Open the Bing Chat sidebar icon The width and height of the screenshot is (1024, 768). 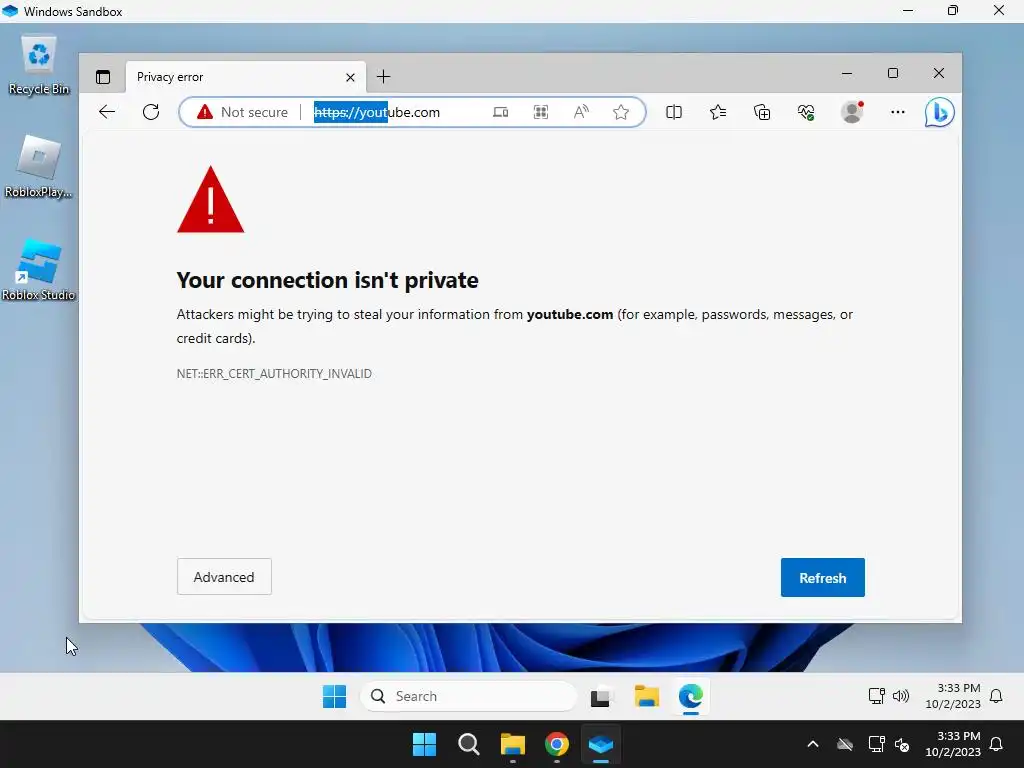coord(939,112)
